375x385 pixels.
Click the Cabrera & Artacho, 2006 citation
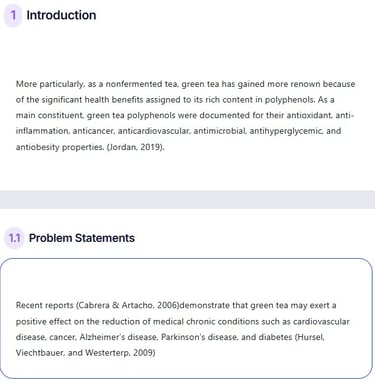[127, 305]
